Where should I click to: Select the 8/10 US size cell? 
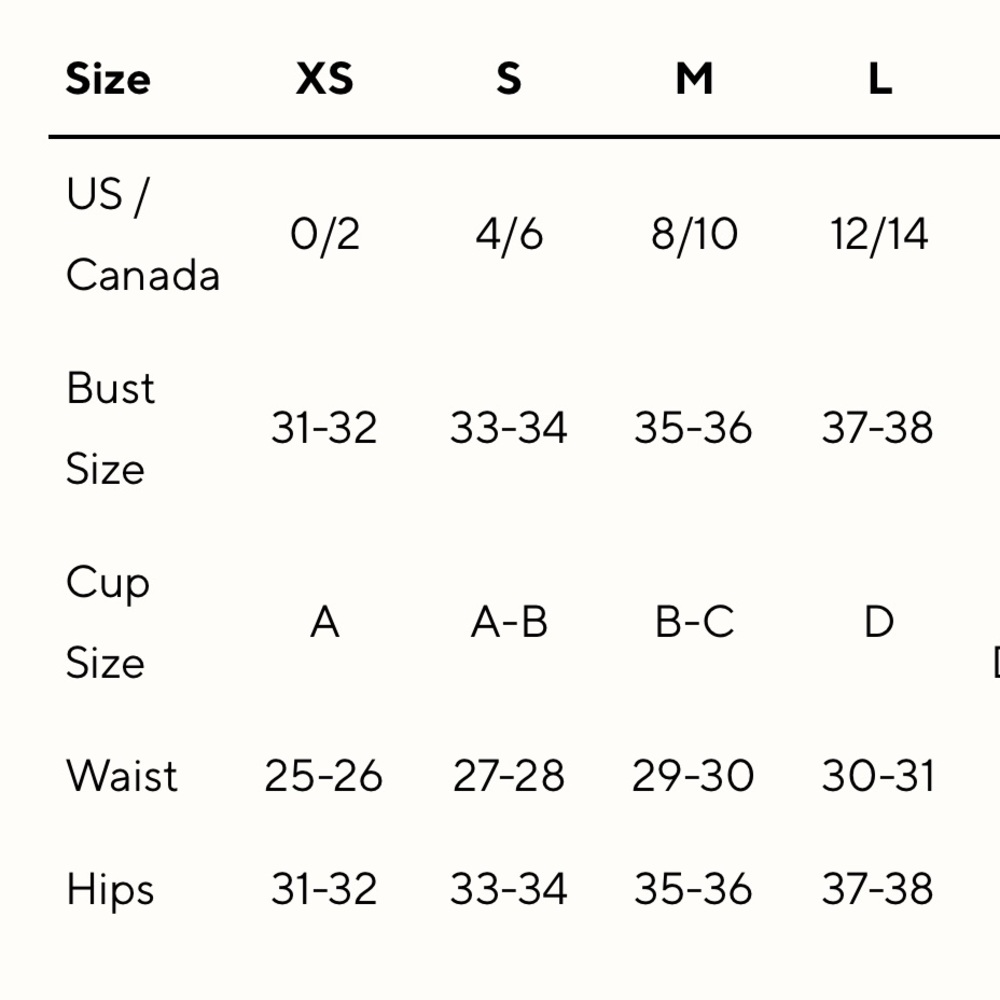tap(694, 234)
